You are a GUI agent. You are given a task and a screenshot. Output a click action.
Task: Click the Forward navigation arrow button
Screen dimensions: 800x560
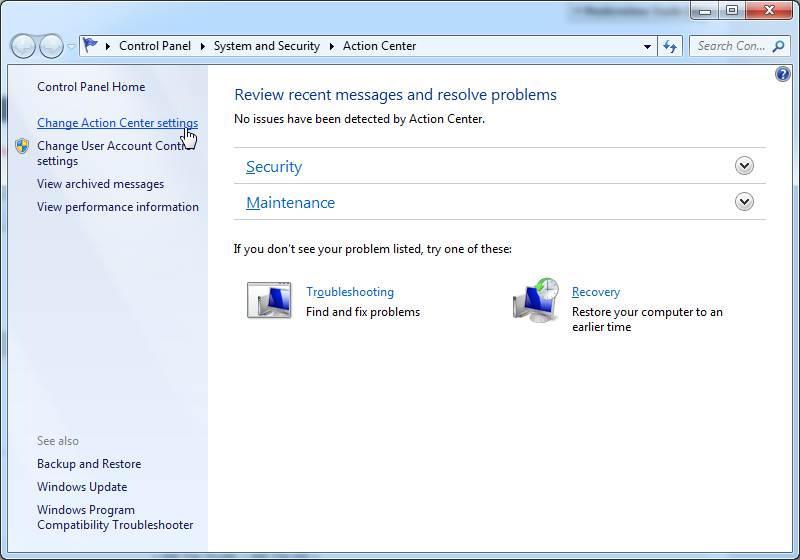[x=51, y=46]
